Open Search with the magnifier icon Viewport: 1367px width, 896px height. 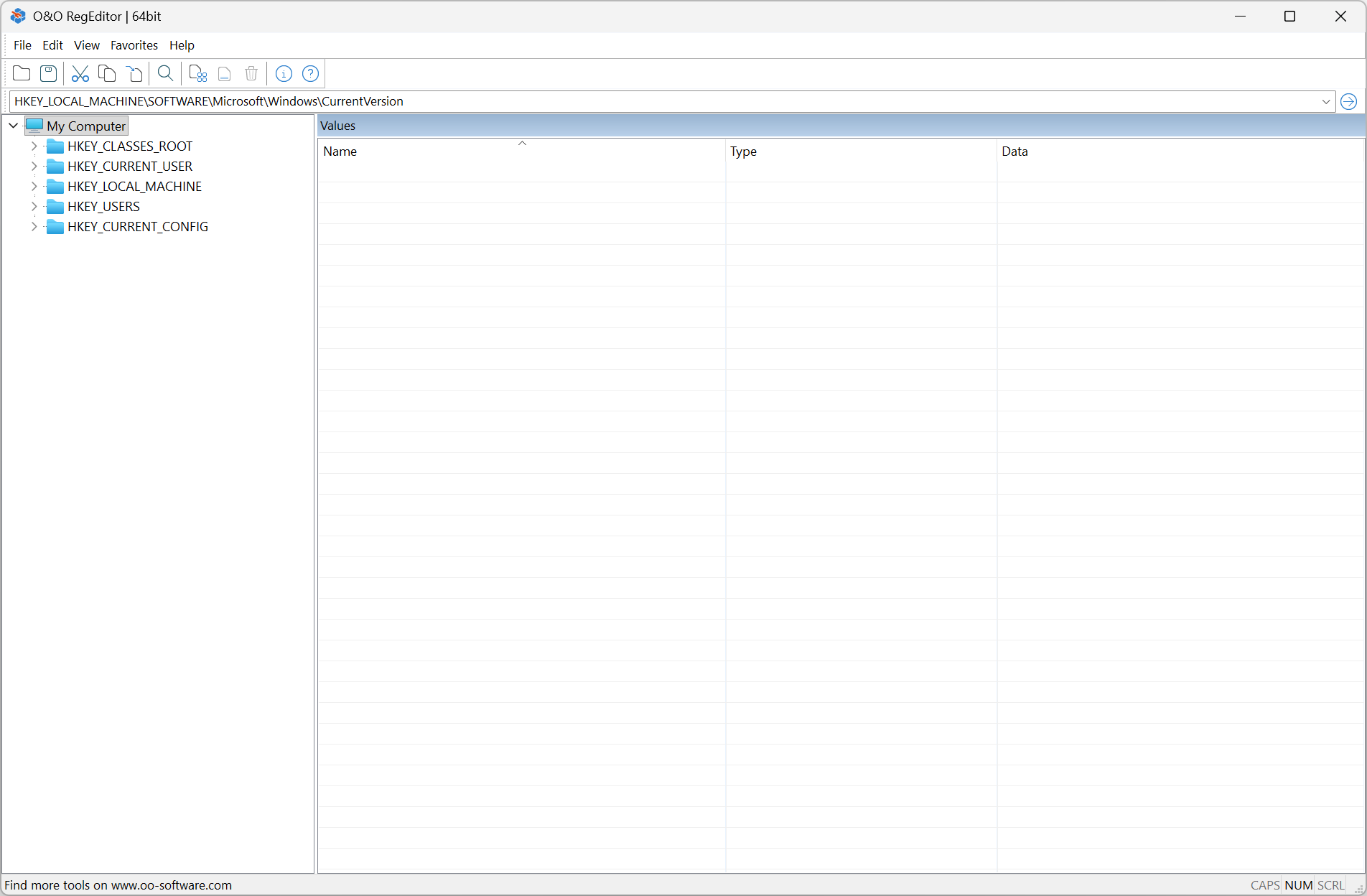(165, 73)
